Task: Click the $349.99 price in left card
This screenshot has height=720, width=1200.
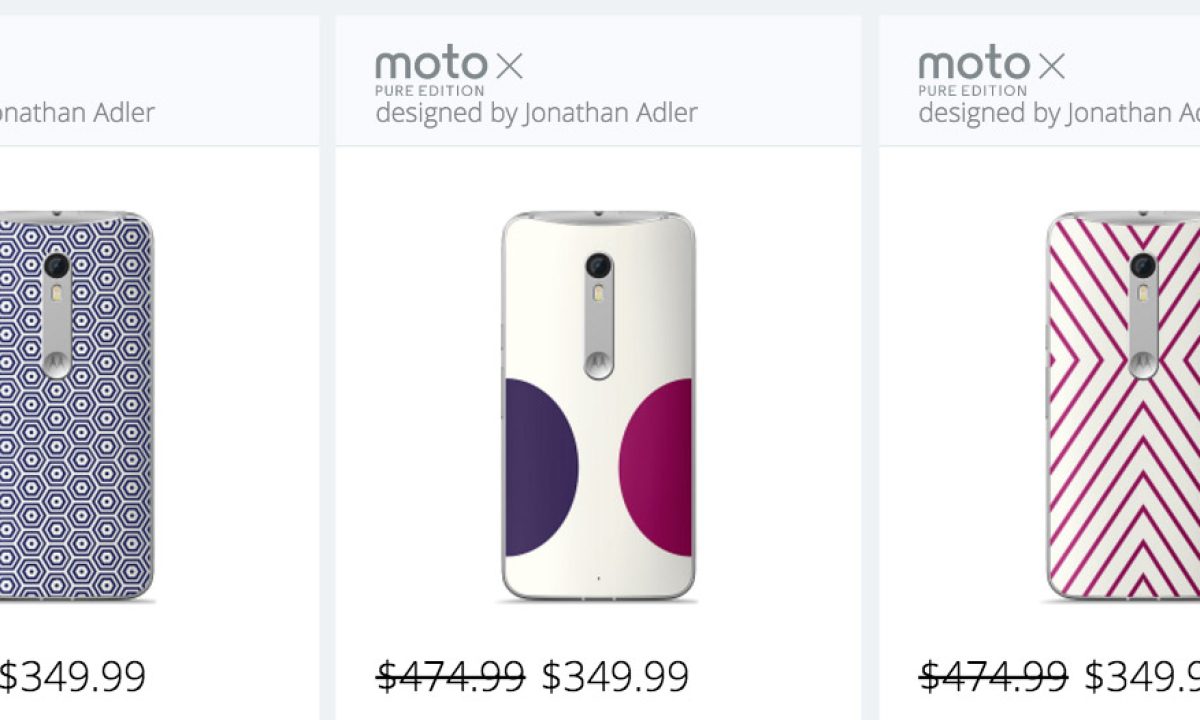Action: [x=72, y=677]
